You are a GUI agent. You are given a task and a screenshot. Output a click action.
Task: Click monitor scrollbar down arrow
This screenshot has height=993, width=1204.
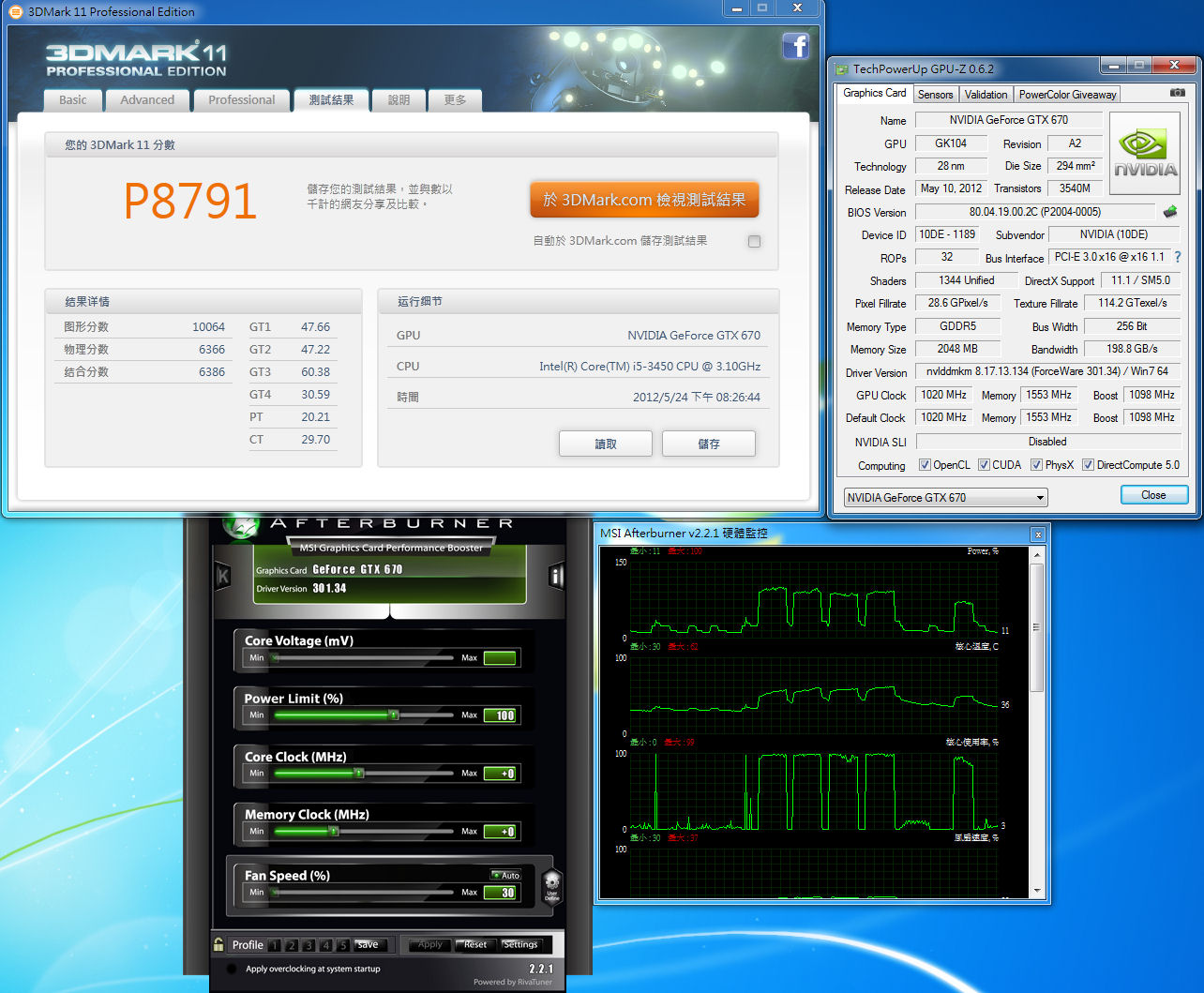(x=1037, y=891)
